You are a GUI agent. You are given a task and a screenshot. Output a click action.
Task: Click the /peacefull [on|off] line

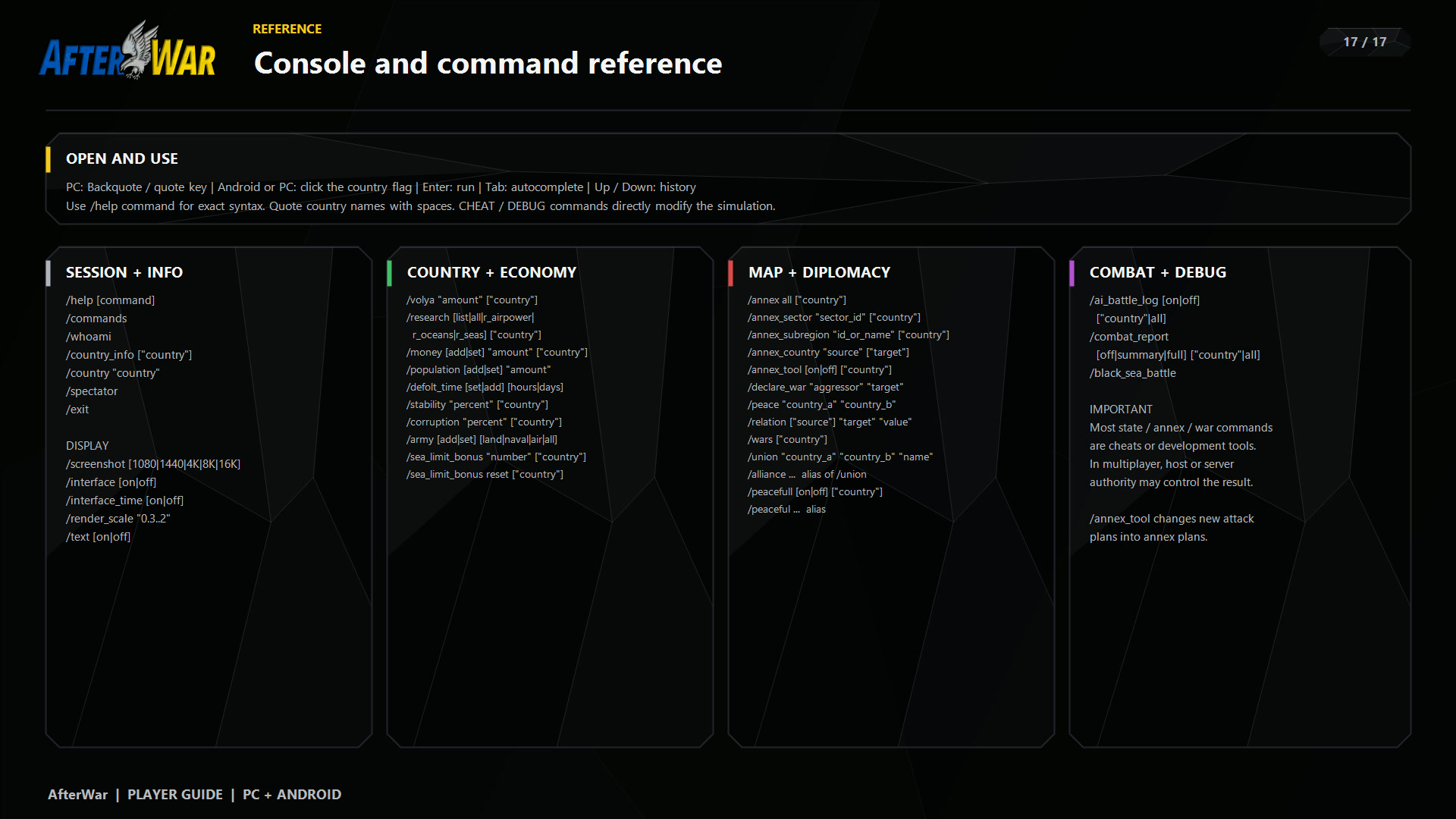(815, 492)
